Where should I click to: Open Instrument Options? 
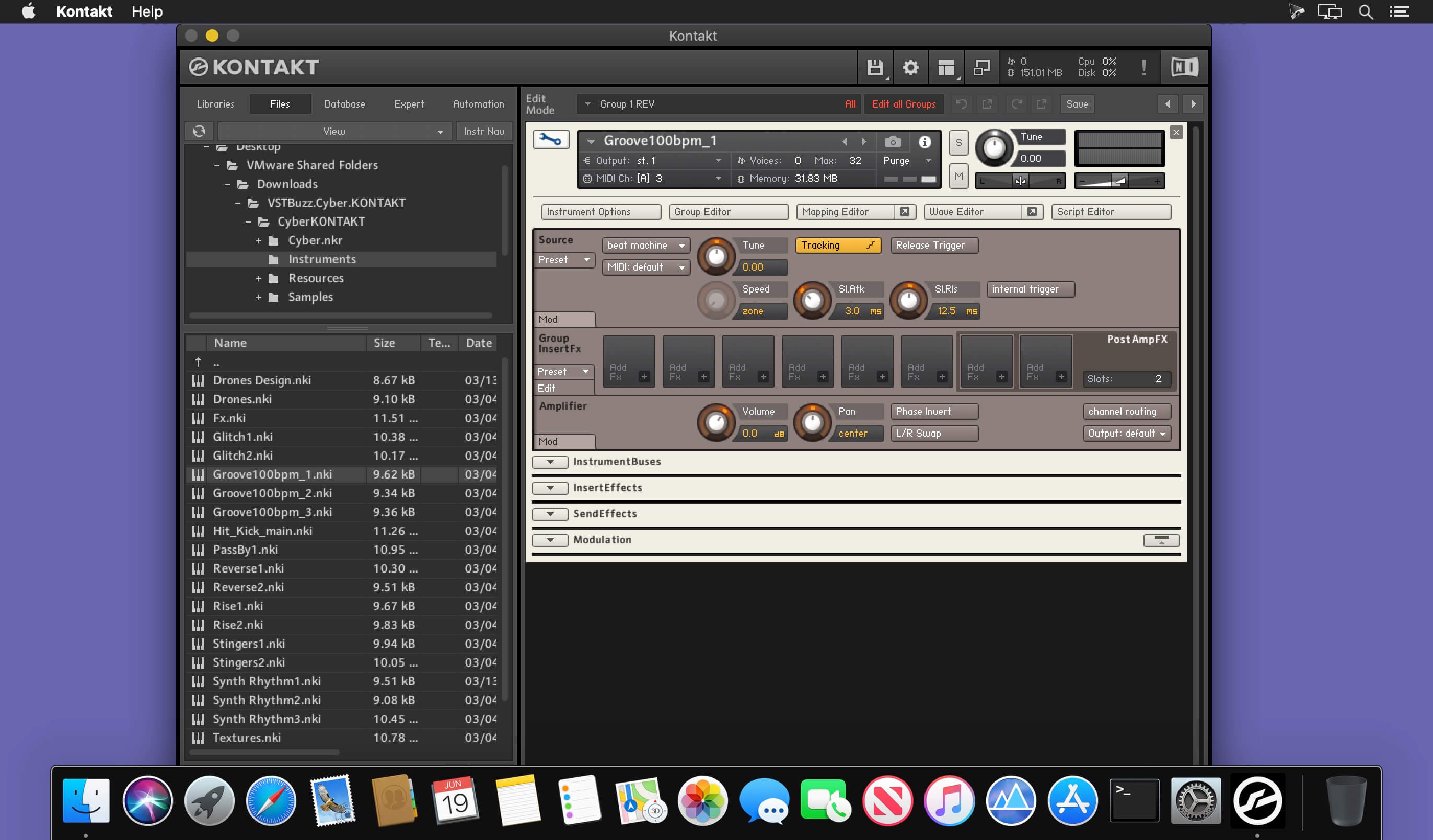(601, 212)
